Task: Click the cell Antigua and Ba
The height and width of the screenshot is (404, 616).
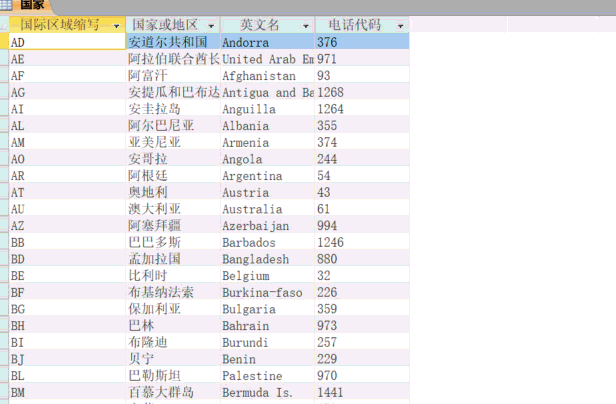Action: point(268,92)
